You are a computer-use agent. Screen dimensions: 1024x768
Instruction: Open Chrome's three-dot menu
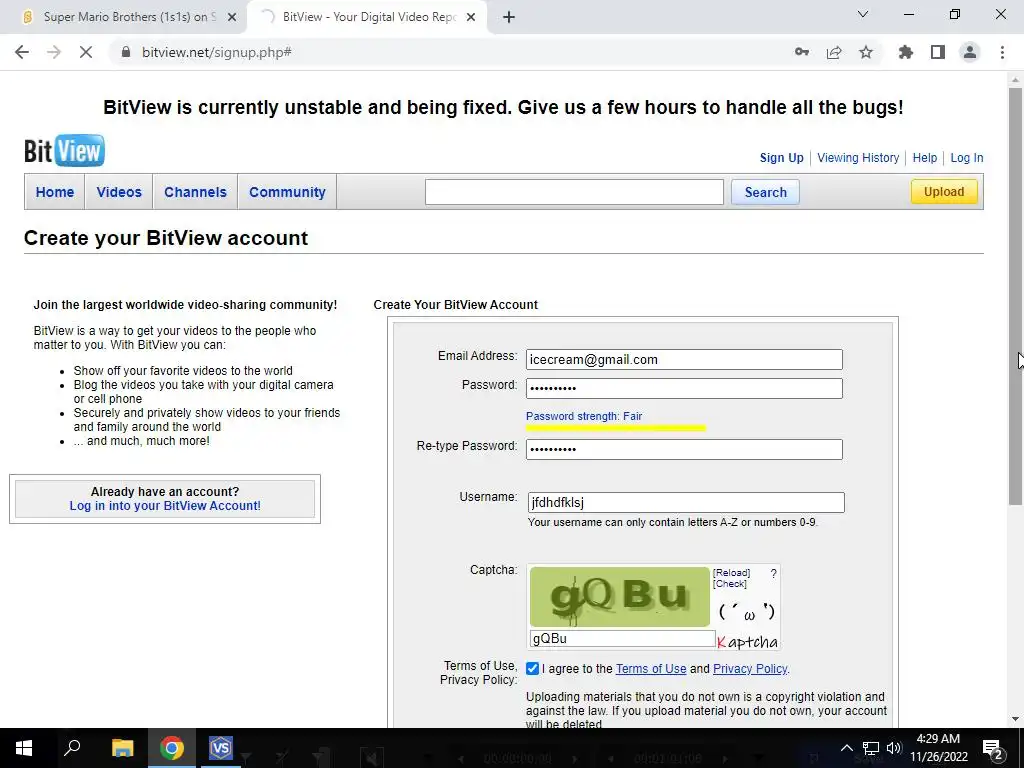1002,52
